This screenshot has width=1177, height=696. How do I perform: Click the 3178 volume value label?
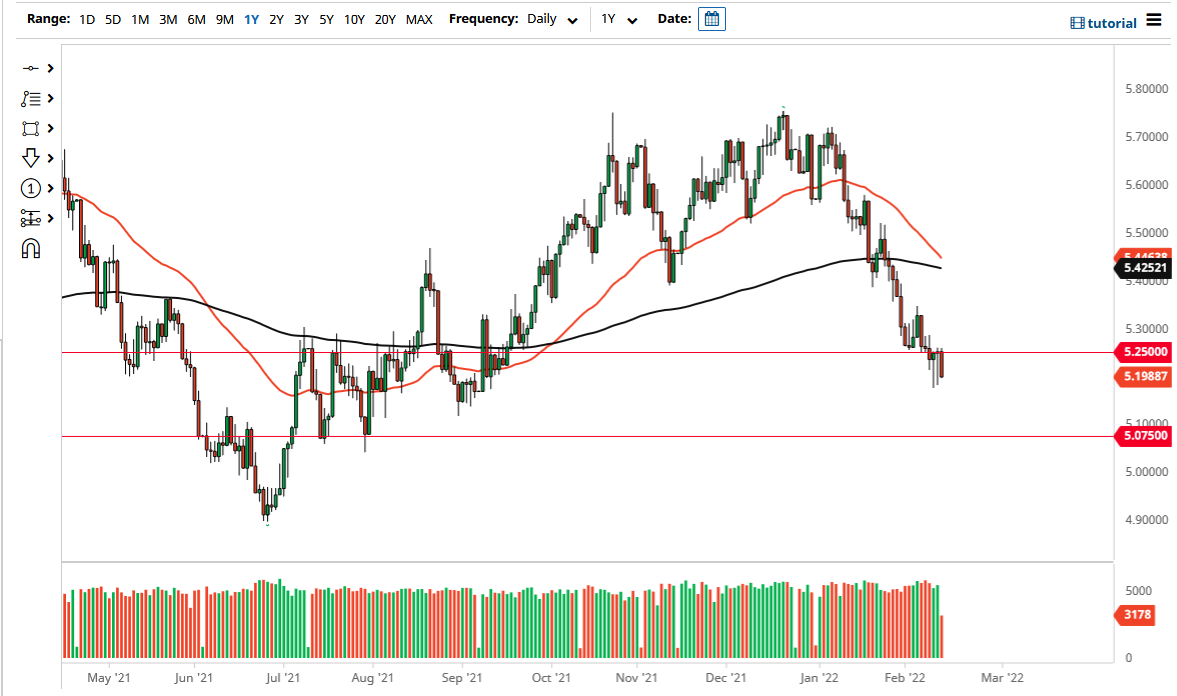click(1135, 615)
